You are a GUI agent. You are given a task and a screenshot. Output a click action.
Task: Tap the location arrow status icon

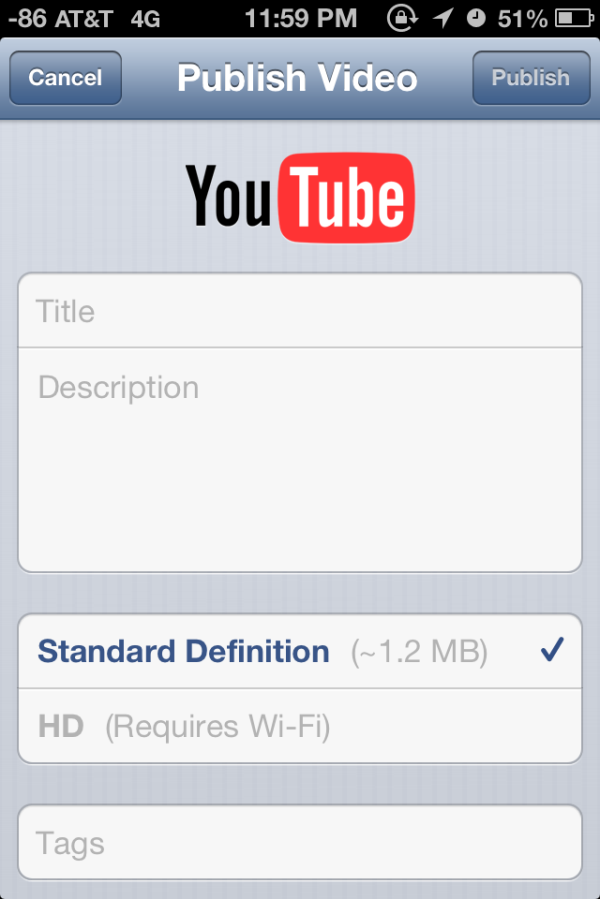(x=443, y=18)
